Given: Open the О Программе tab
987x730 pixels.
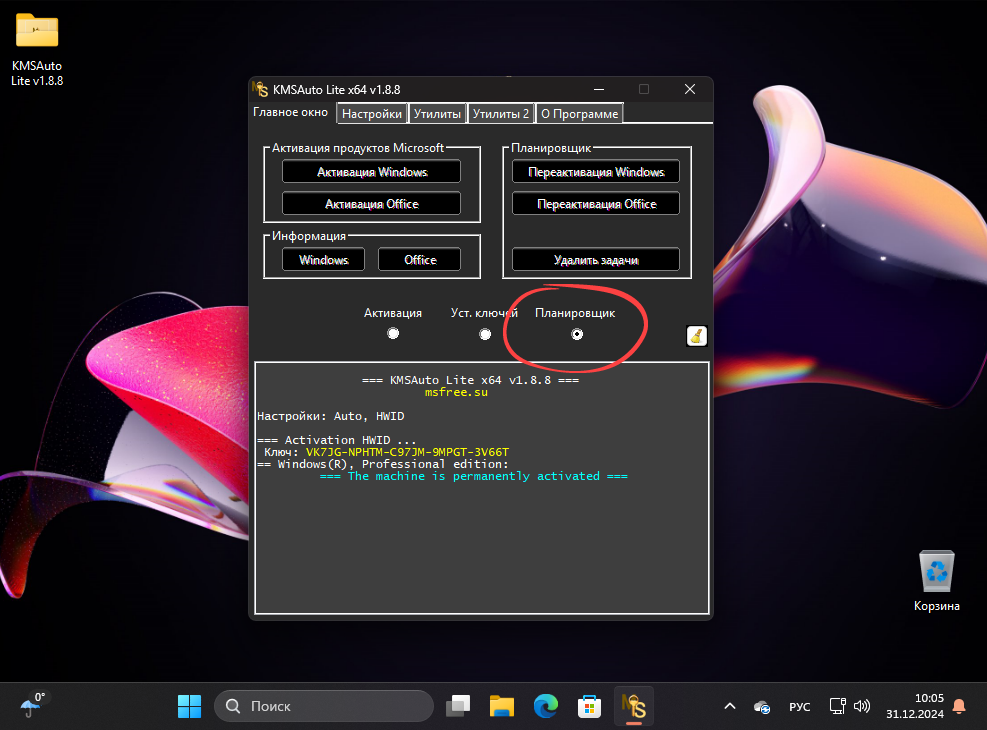Looking at the screenshot, I should click(580, 114).
